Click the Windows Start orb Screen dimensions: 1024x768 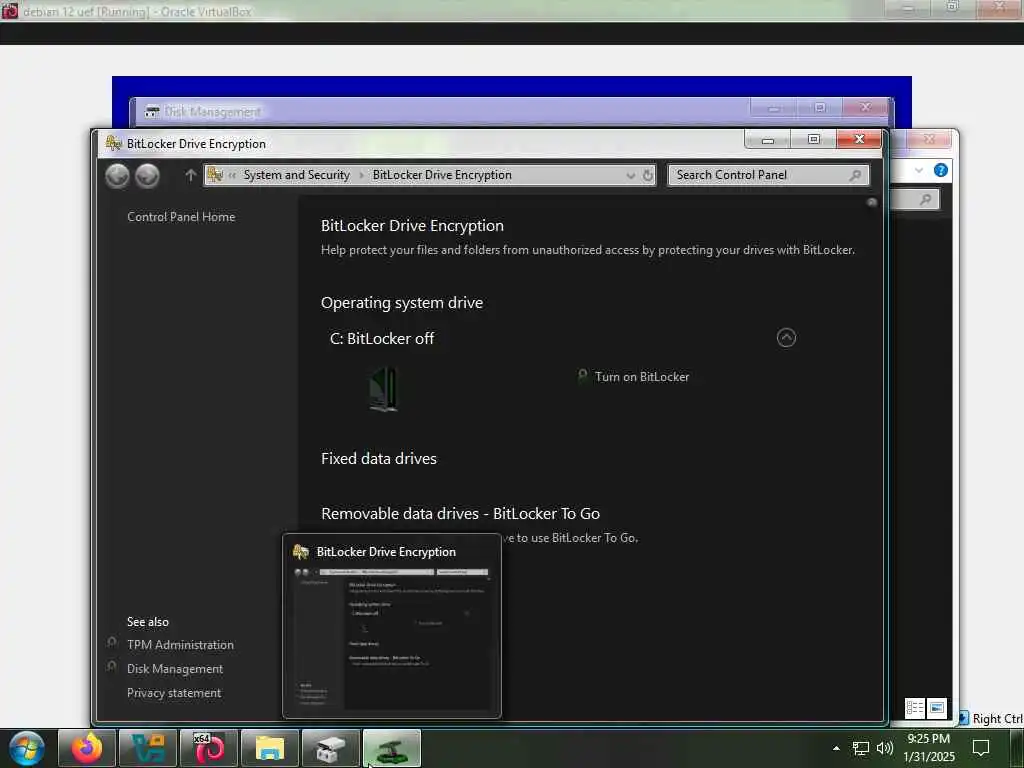click(x=27, y=748)
